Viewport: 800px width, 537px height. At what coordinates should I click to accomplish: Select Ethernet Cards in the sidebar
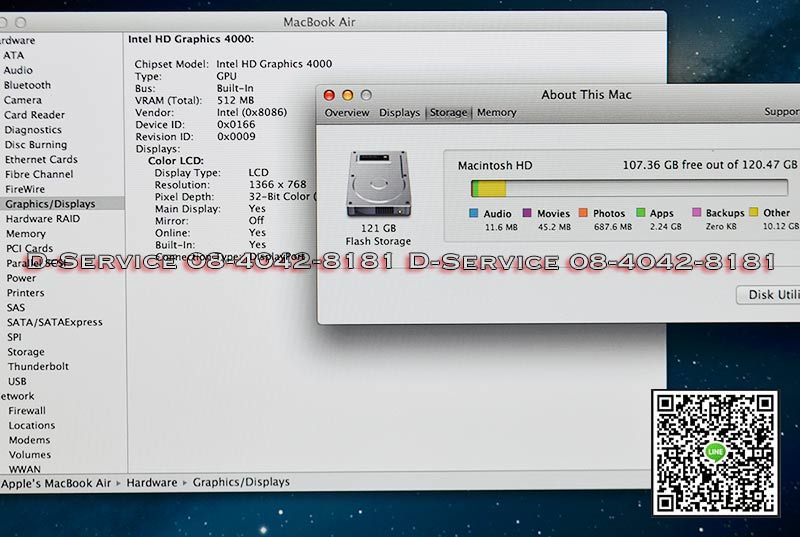(41, 159)
